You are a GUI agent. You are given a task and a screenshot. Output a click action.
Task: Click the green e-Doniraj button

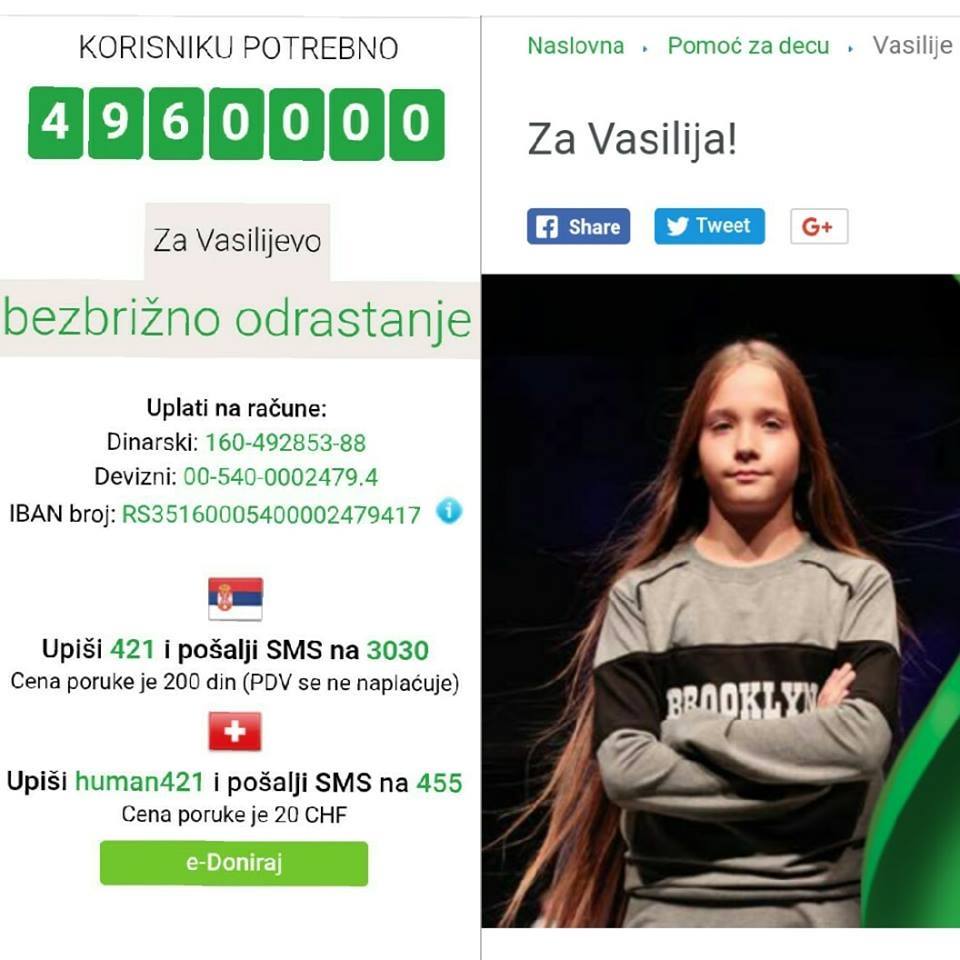pos(234,863)
